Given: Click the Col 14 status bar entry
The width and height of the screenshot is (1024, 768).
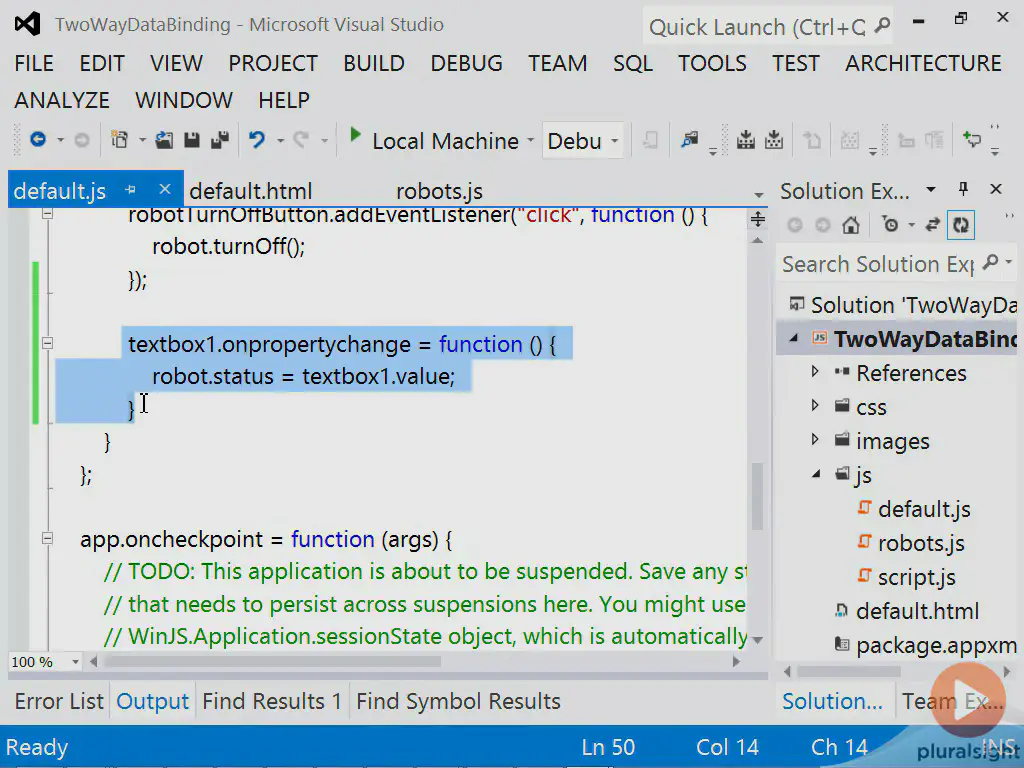Looking at the screenshot, I should [728, 747].
